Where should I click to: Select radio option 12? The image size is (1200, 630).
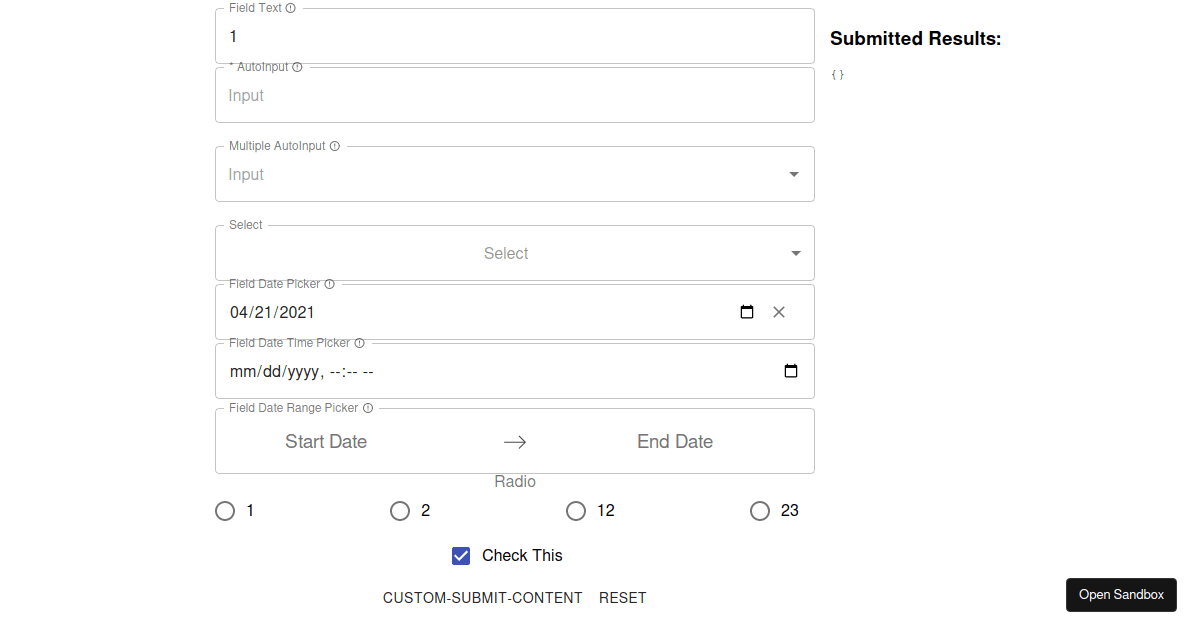576,511
